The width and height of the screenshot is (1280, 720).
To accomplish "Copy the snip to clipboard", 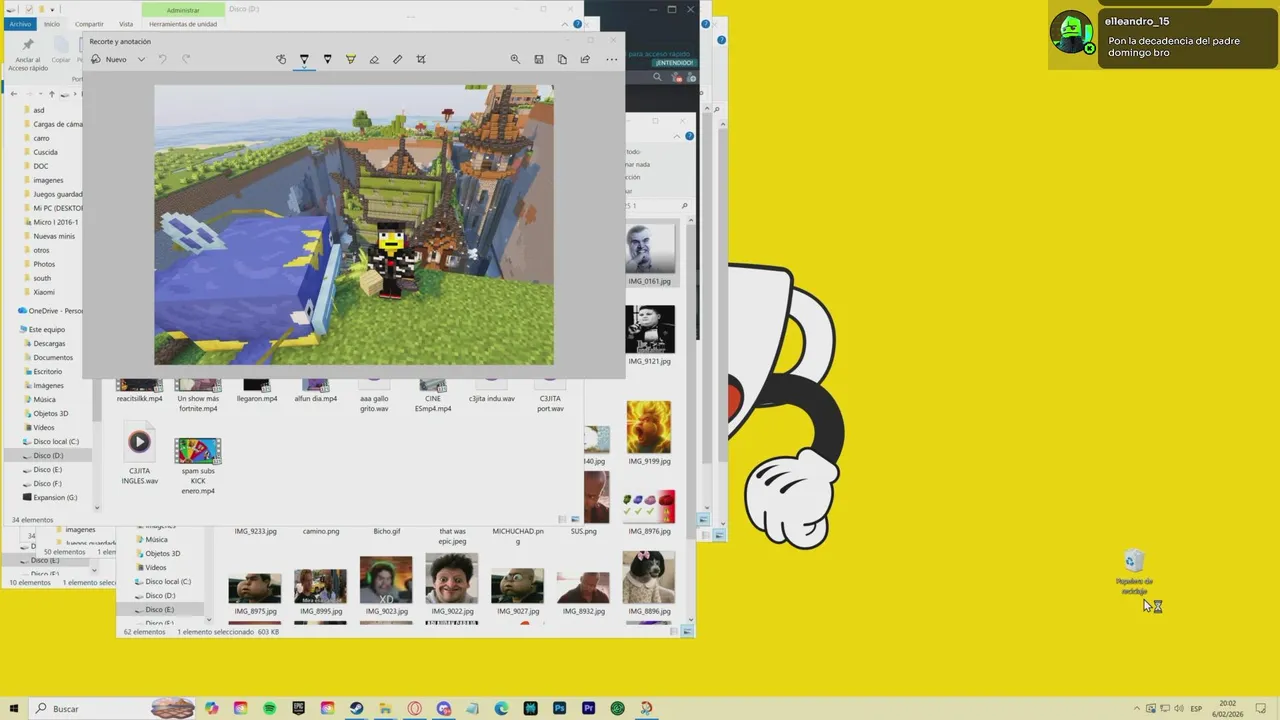I will pos(562,59).
